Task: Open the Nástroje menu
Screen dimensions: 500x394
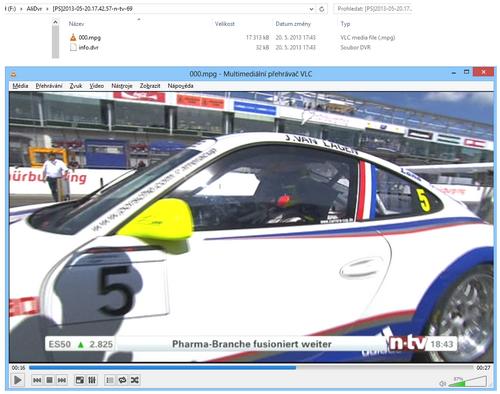Action: [x=122, y=86]
